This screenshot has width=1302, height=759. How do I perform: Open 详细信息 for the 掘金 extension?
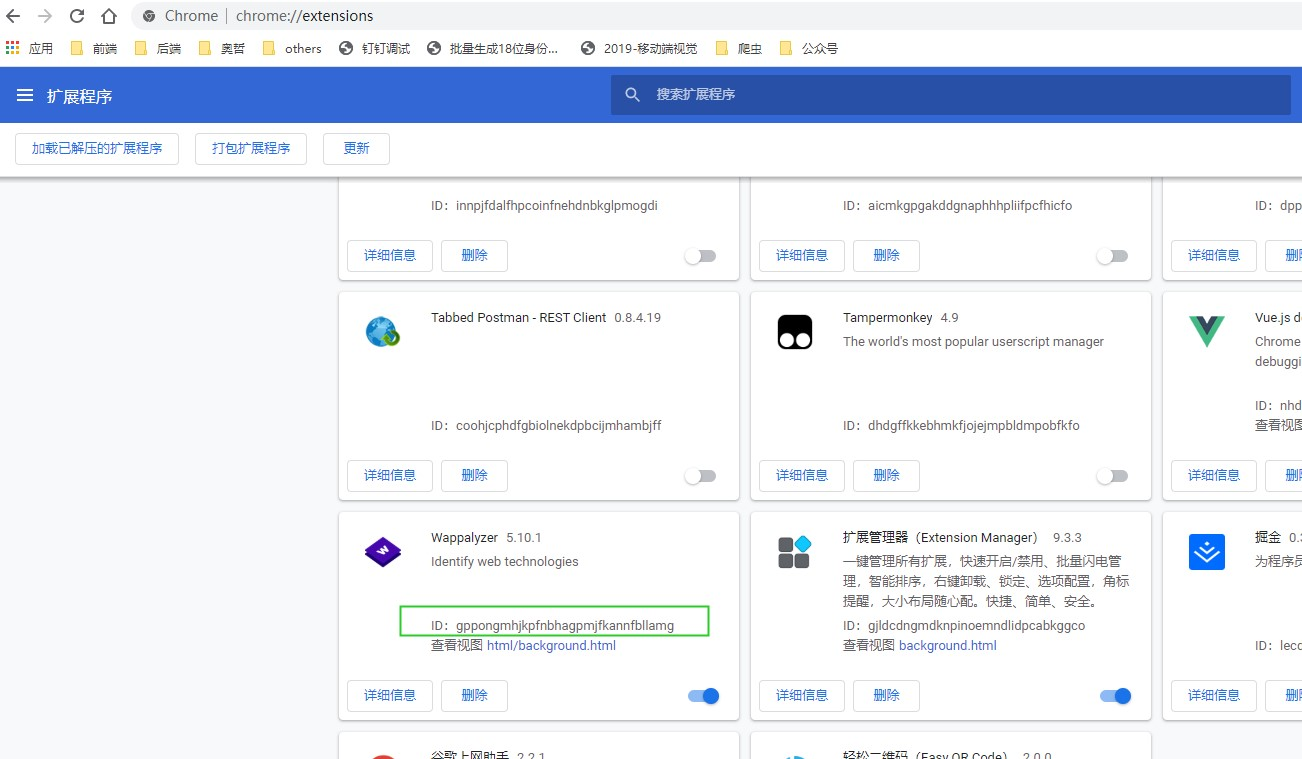click(x=1214, y=695)
